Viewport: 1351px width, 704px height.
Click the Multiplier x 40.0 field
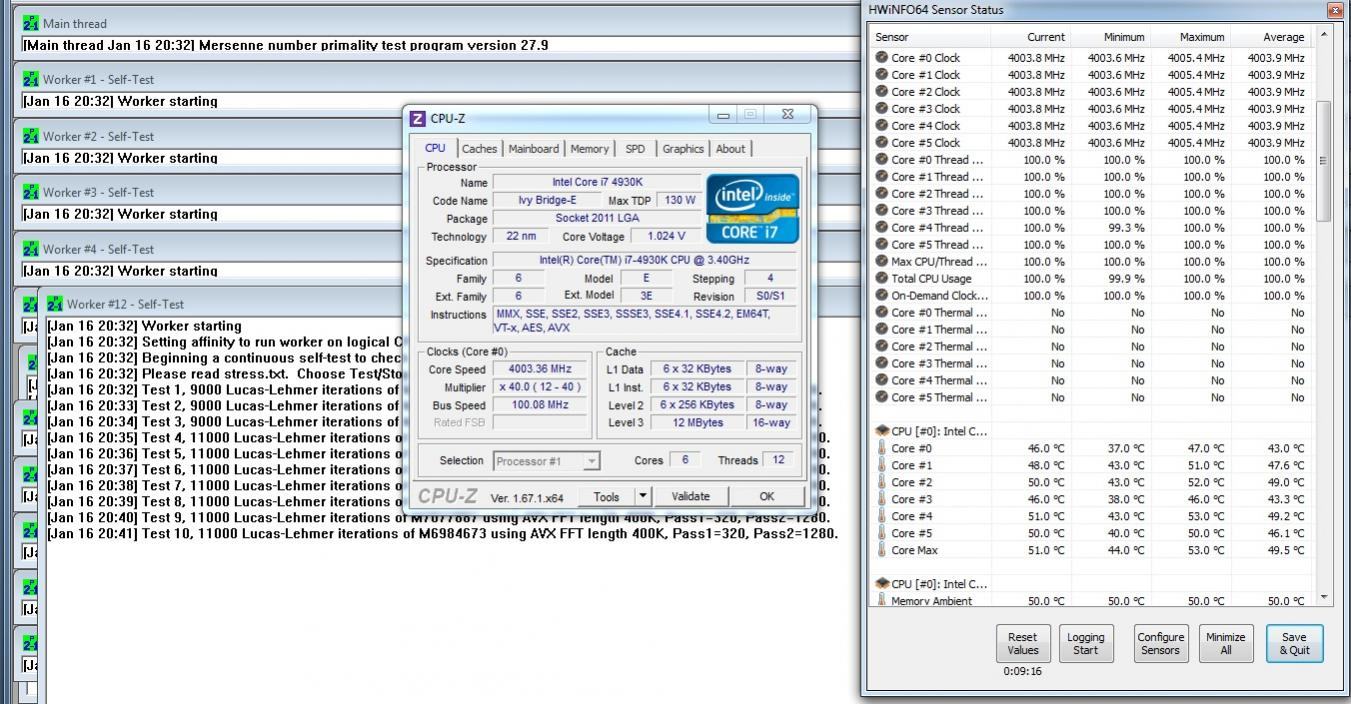coord(540,387)
